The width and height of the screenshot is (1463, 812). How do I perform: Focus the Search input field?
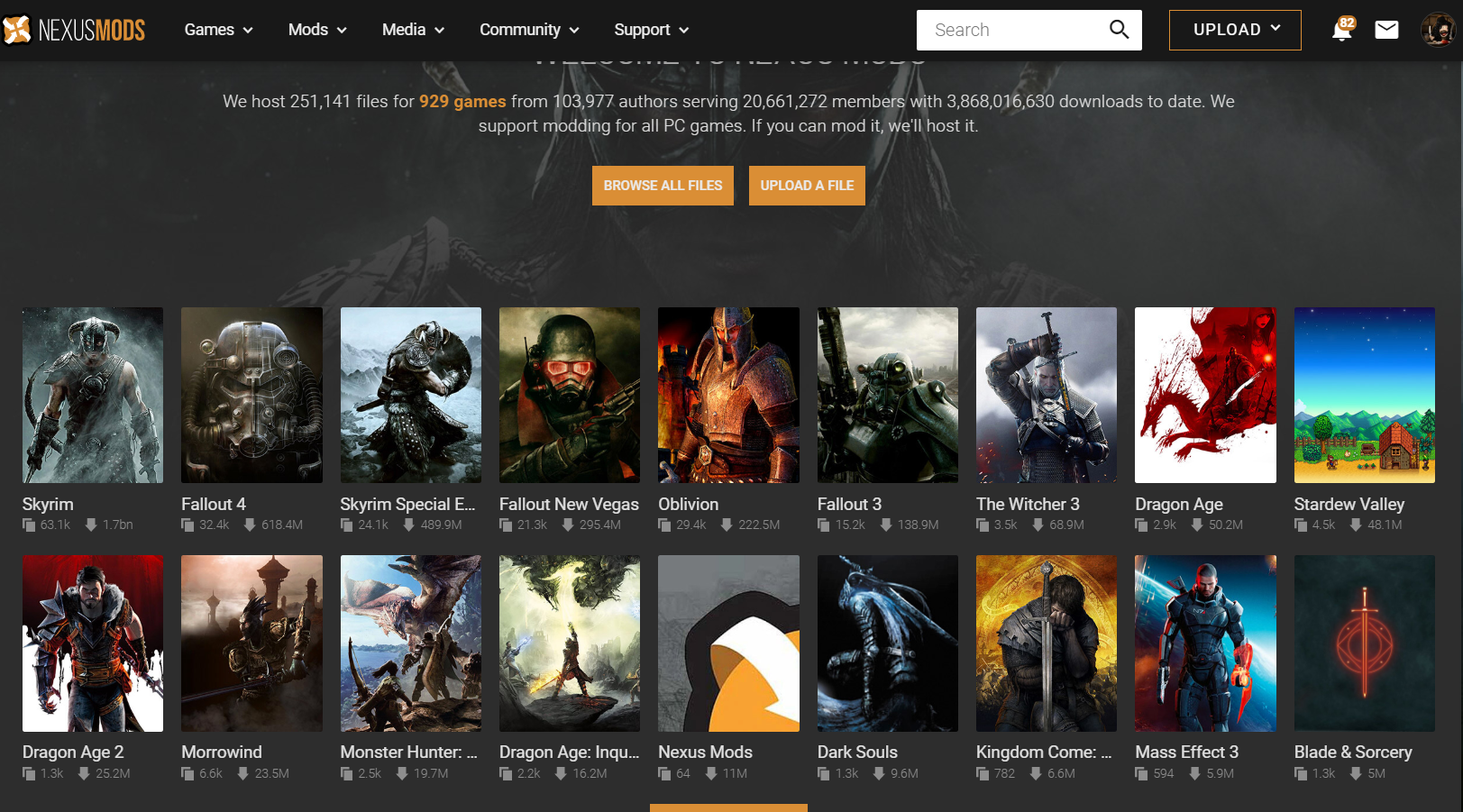[x=1014, y=30]
